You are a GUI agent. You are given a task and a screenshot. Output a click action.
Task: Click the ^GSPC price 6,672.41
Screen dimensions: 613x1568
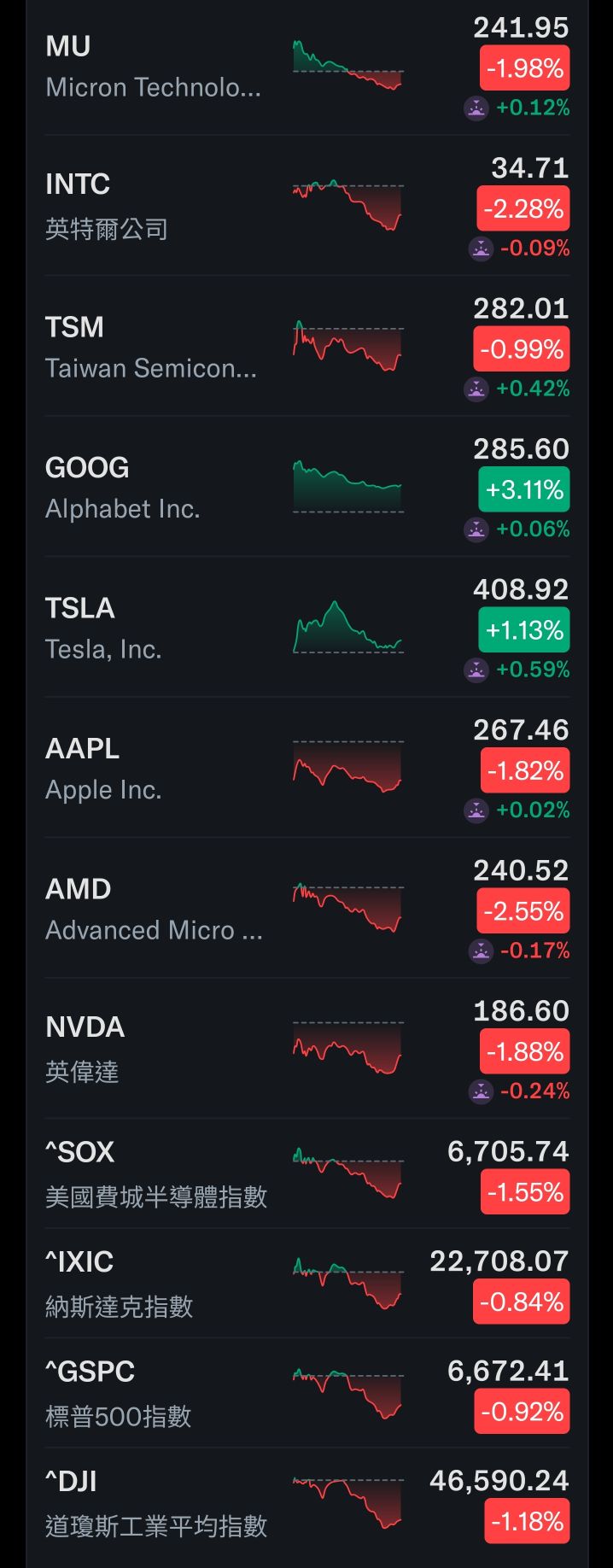507,1372
